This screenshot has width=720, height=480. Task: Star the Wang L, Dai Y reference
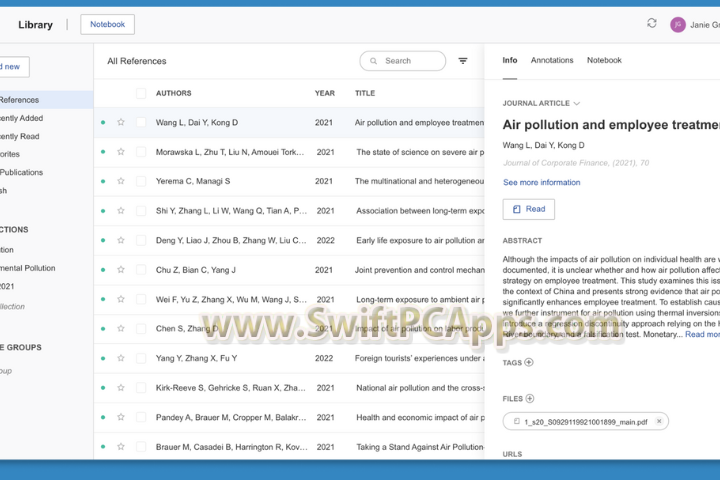coord(121,123)
